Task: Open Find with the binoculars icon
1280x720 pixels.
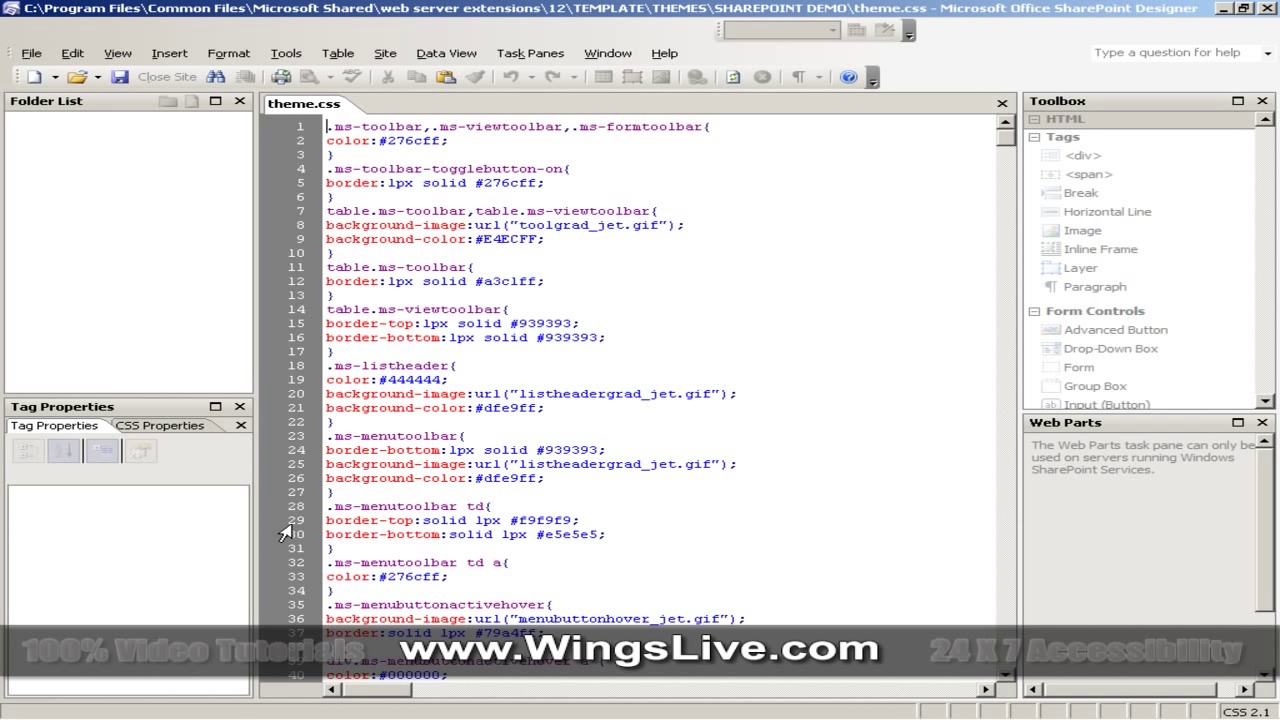Action: click(x=216, y=77)
